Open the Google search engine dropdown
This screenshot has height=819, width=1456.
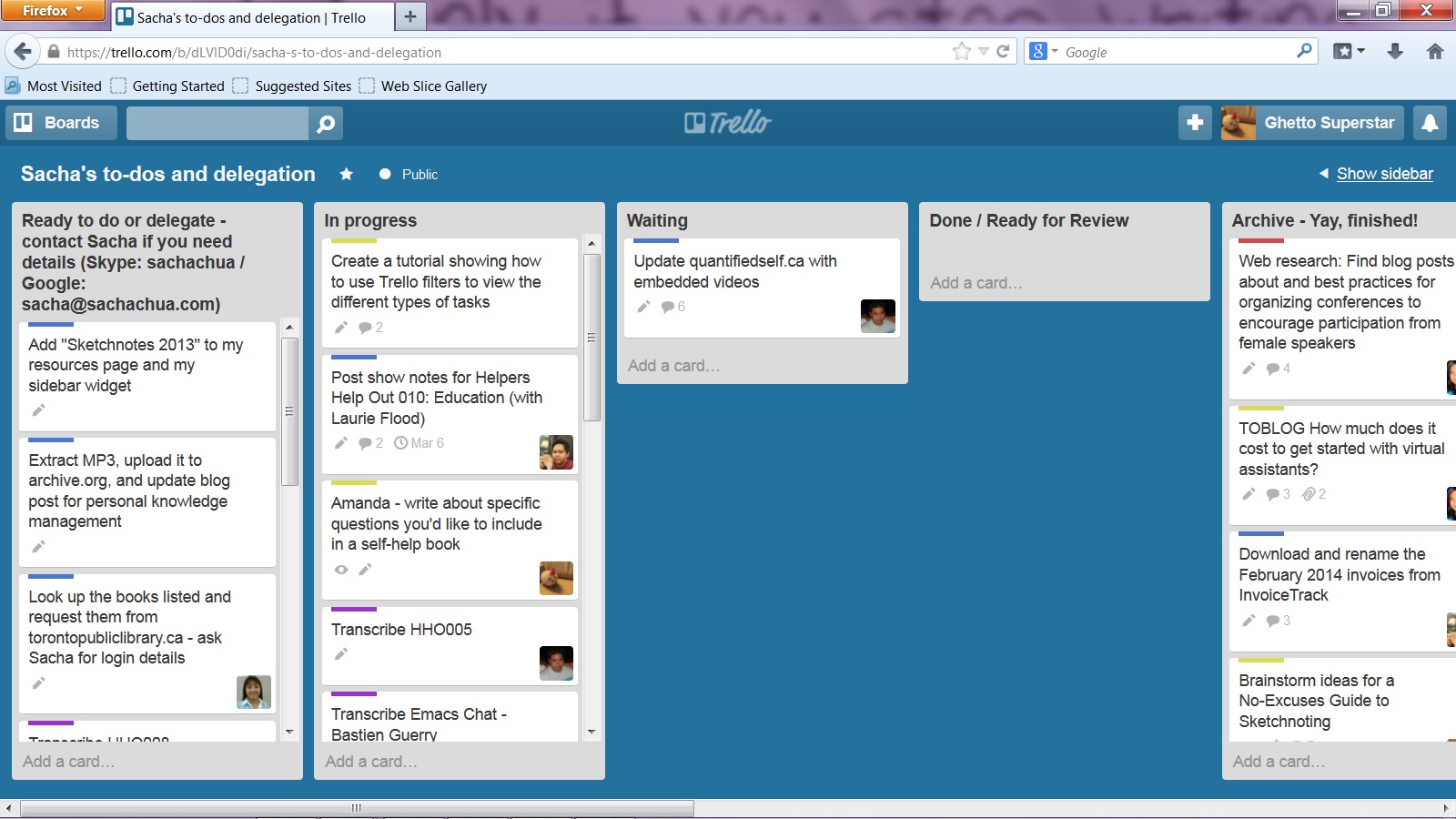click(1044, 52)
